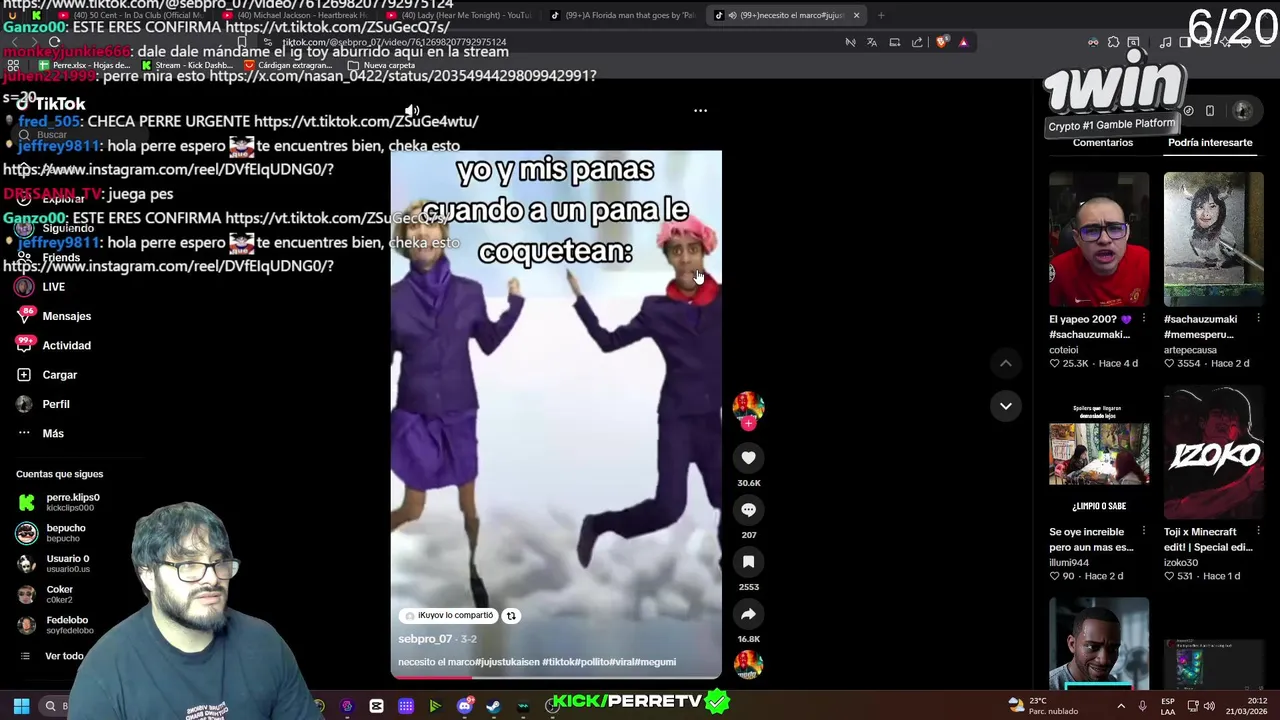Open Discord from the taskbar
Viewport: 1280px width, 720px height.
(464, 706)
